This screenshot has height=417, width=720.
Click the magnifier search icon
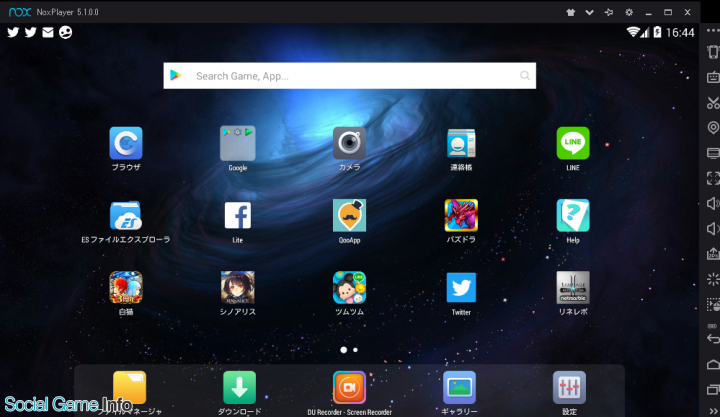[x=525, y=75]
